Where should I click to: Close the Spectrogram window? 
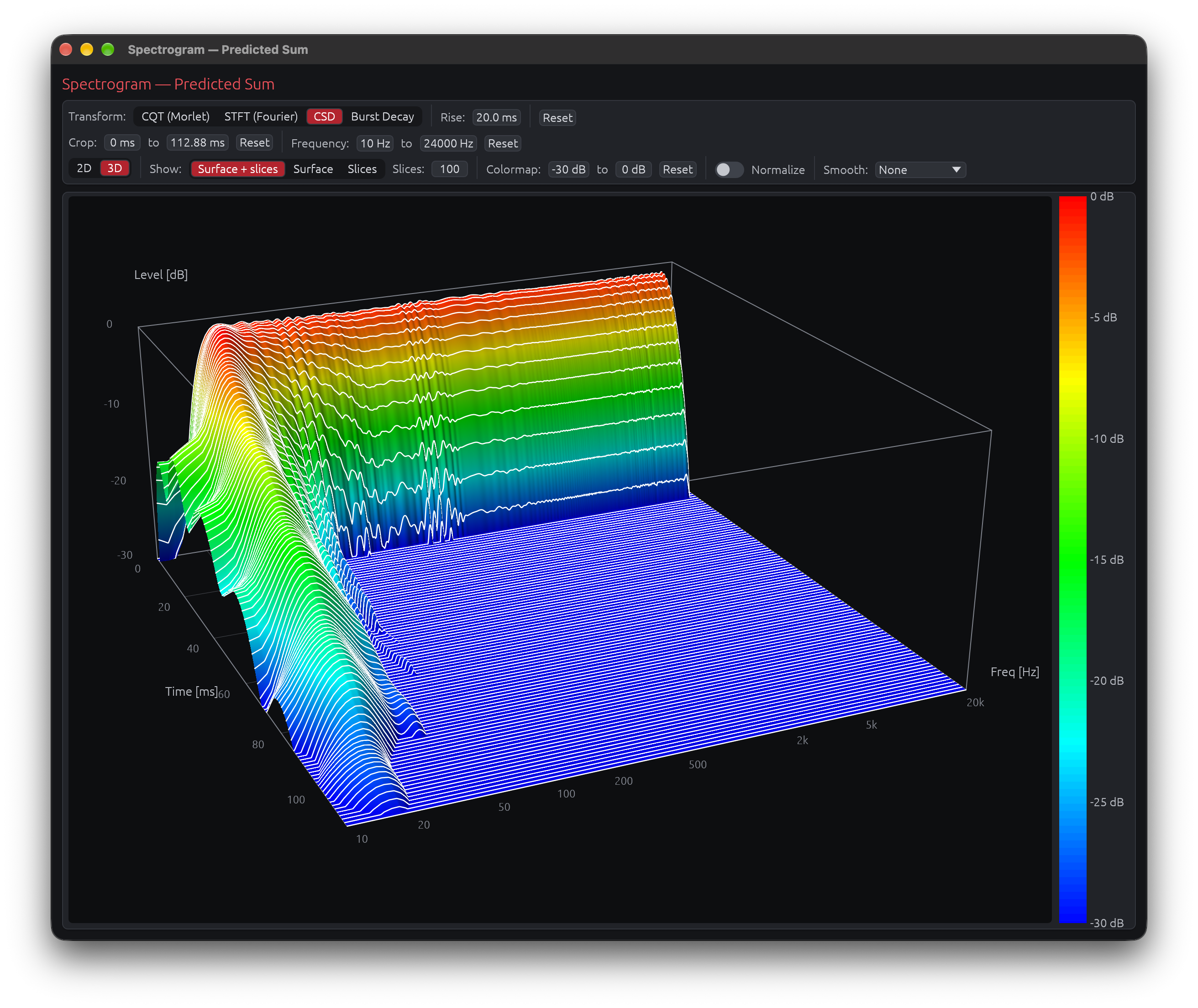point(66,50)
